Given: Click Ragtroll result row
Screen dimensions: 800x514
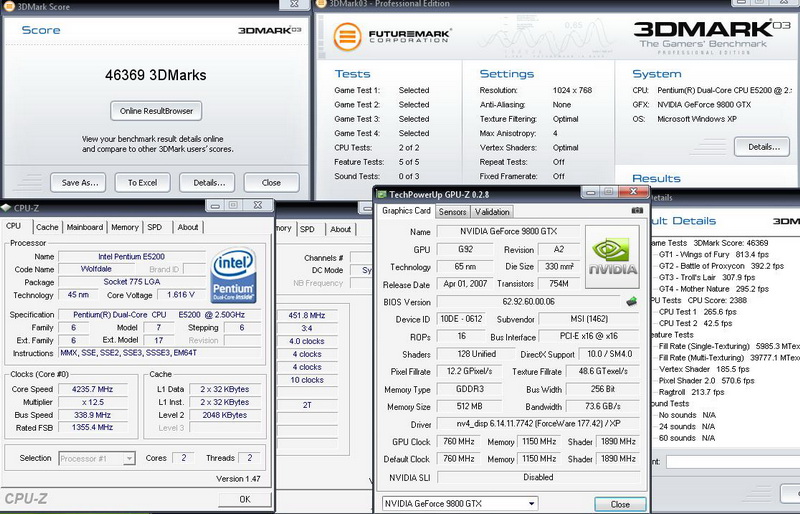Looking at the screenshot, I should point(691,392).
